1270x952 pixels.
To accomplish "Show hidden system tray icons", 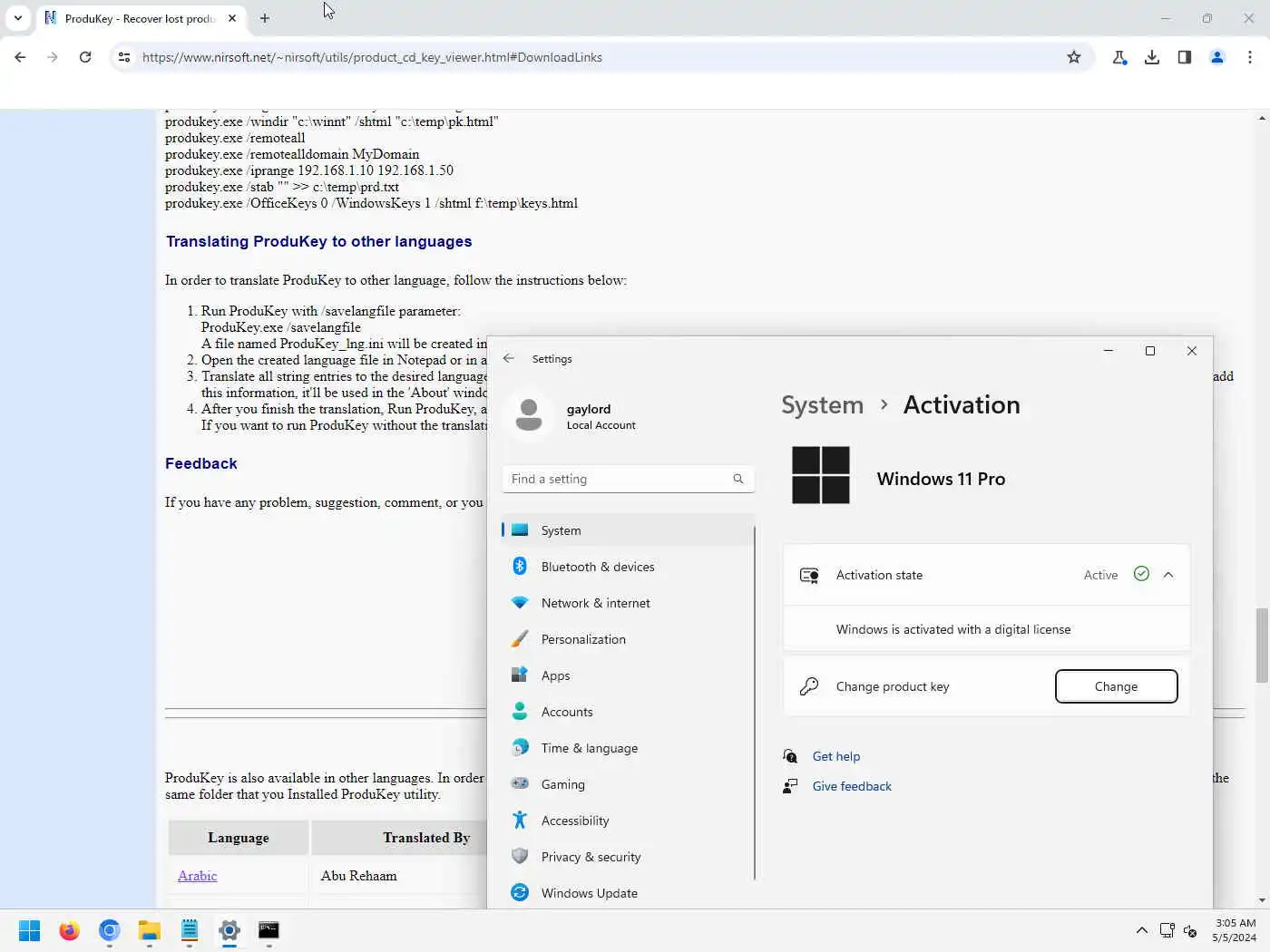I will [1141, 930].
